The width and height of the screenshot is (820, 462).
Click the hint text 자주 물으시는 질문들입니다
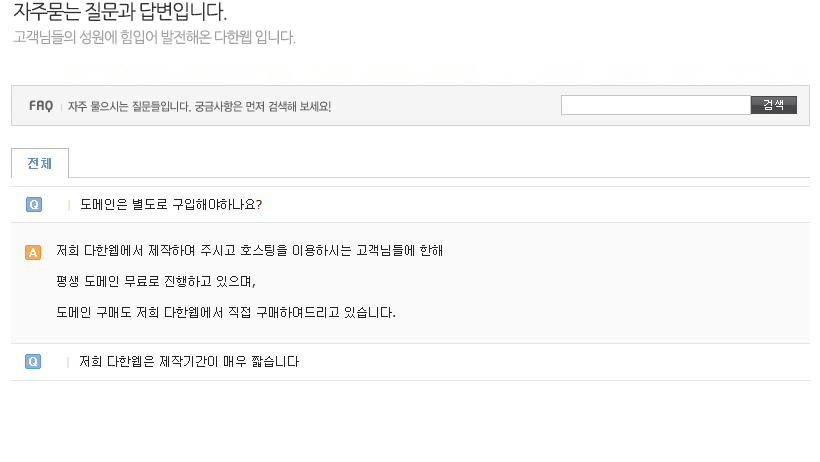point(199,106)
